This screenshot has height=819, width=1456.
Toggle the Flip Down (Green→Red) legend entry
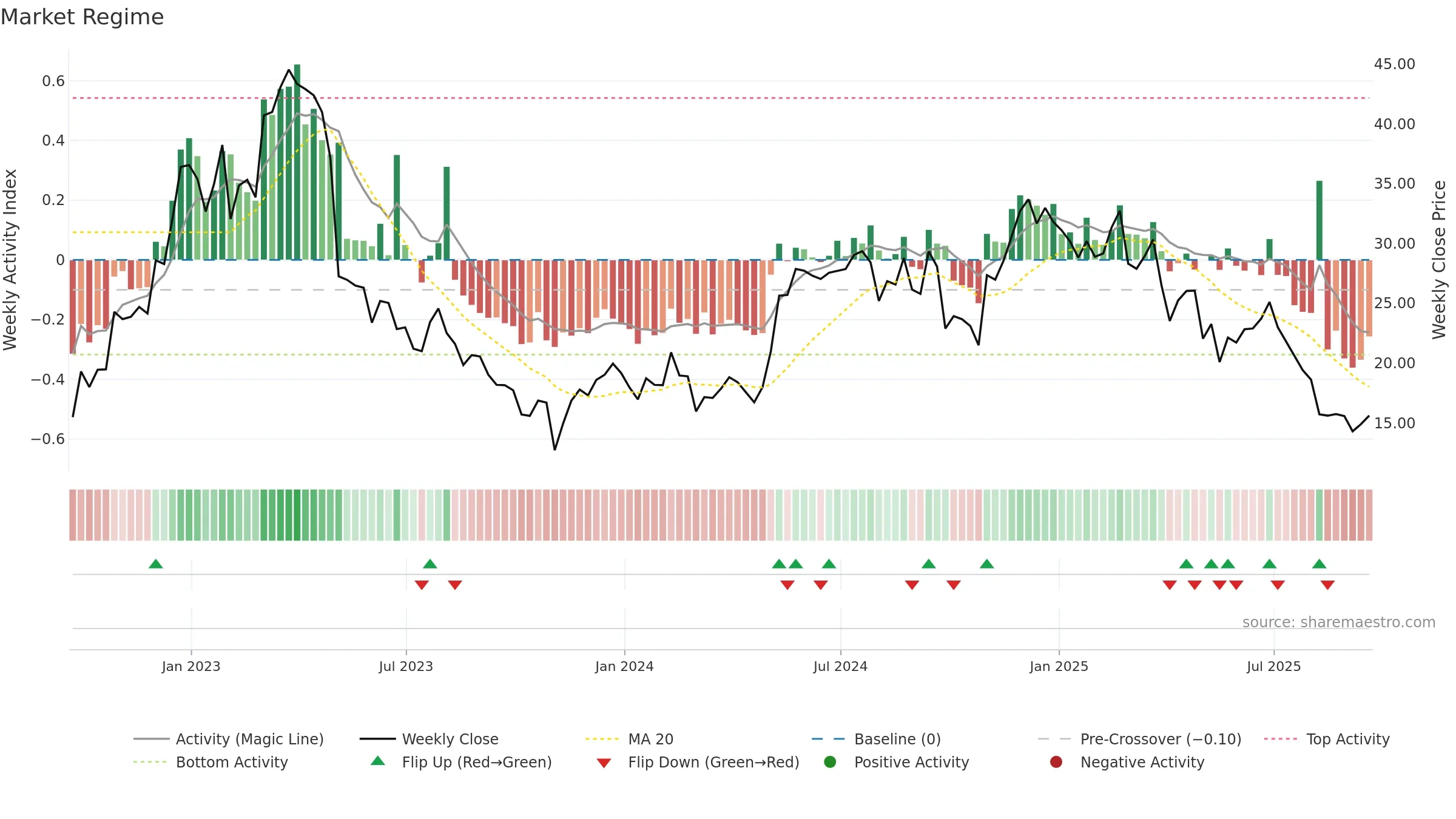coord(698,762)
